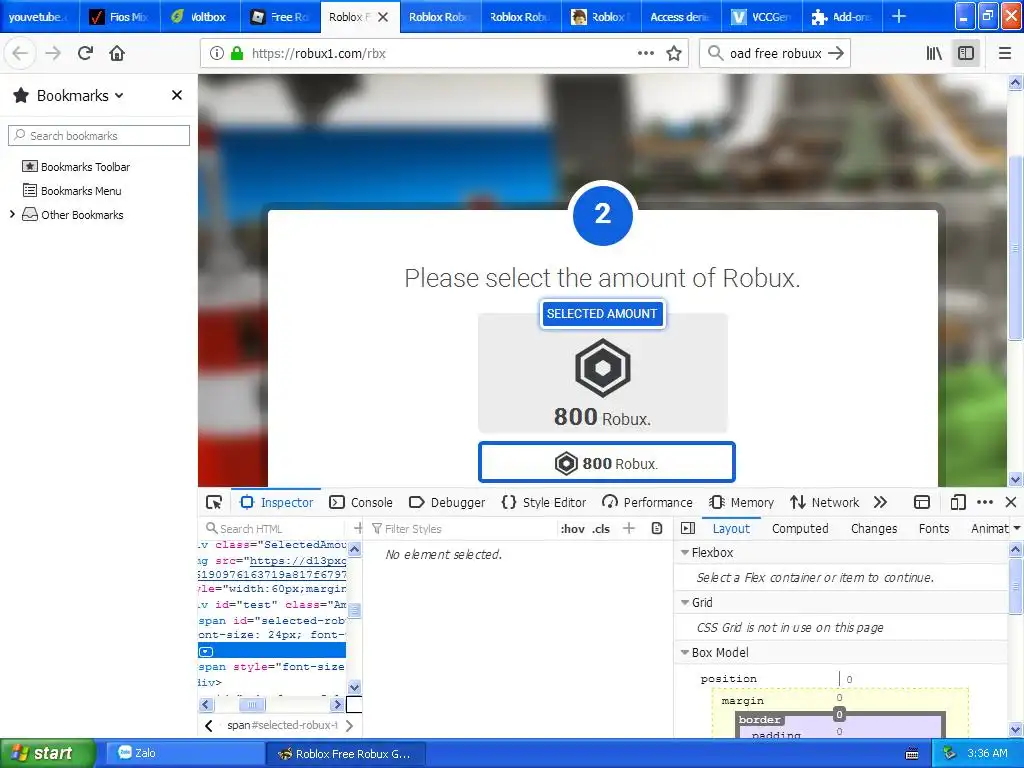
Task: Switch to the Computed sidebar tab
Action: point(800,528)
